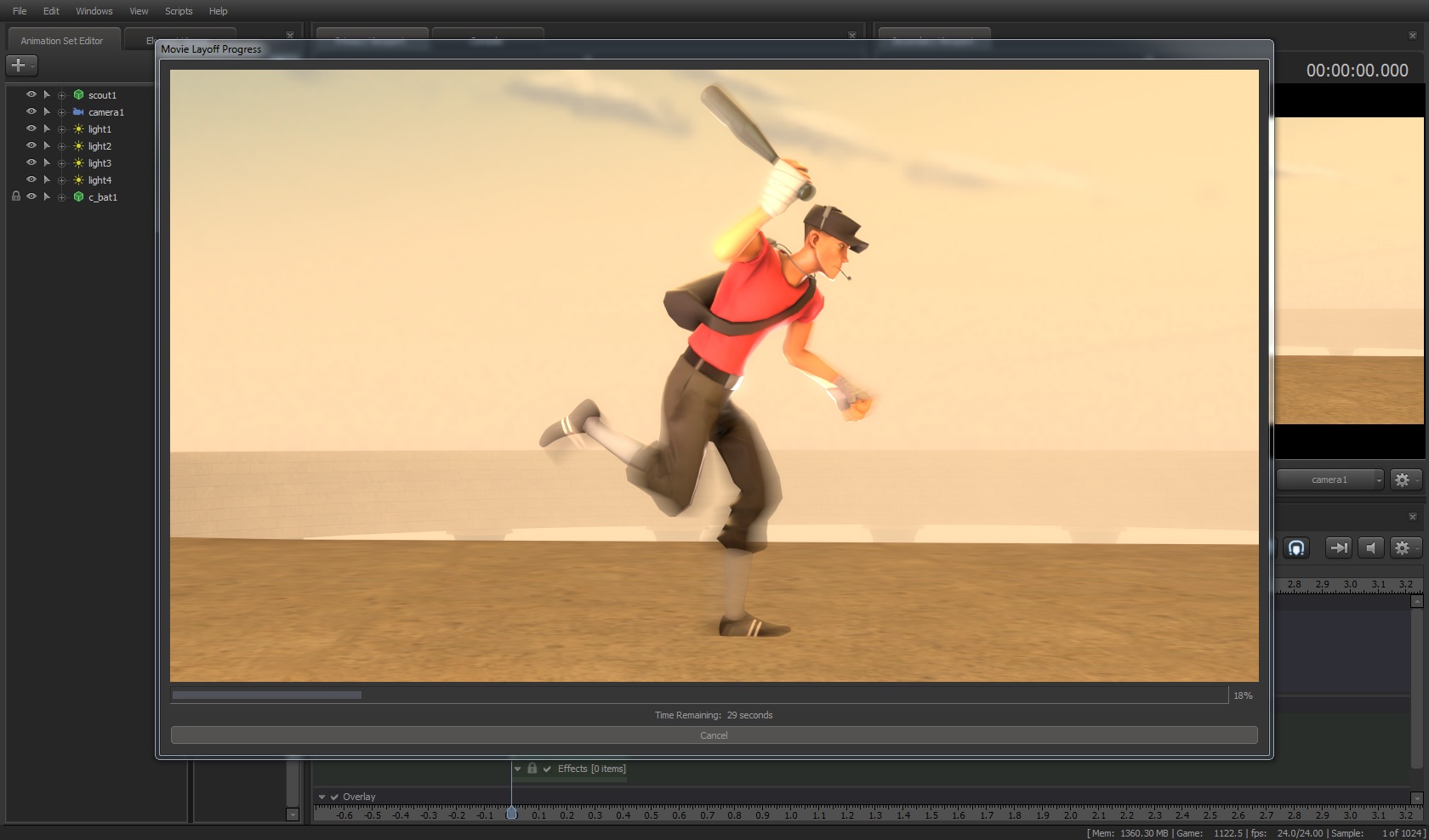Cancel the movie layoff render

pyautogui.click(x=714, y=735)
